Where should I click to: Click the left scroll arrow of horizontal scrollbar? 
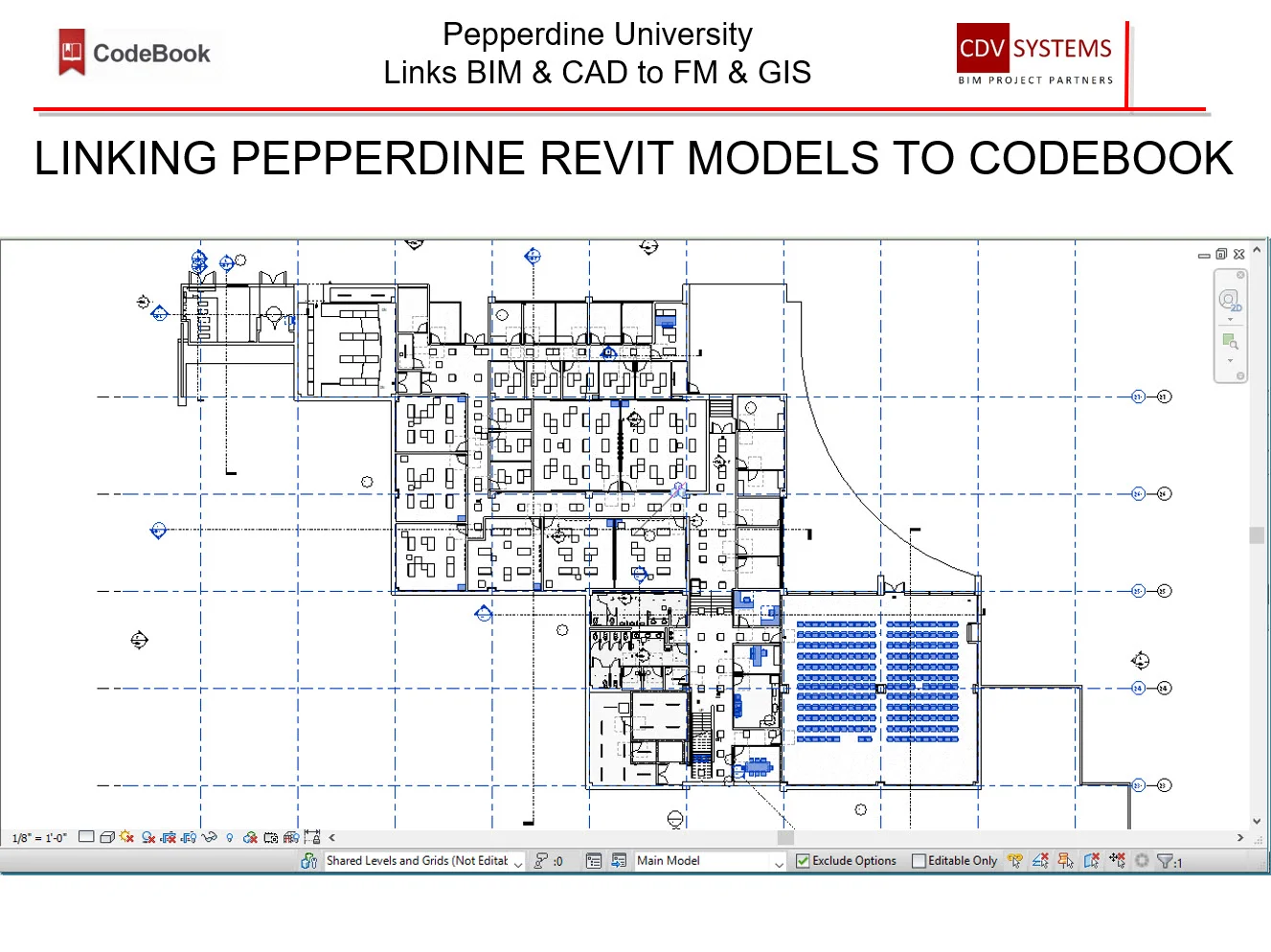[332, 837]
